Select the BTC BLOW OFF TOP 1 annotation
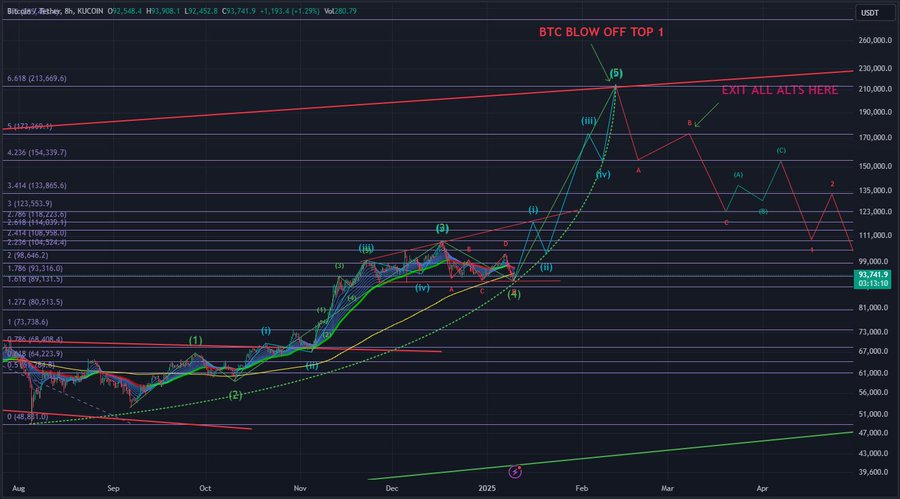 click(601, 32)
